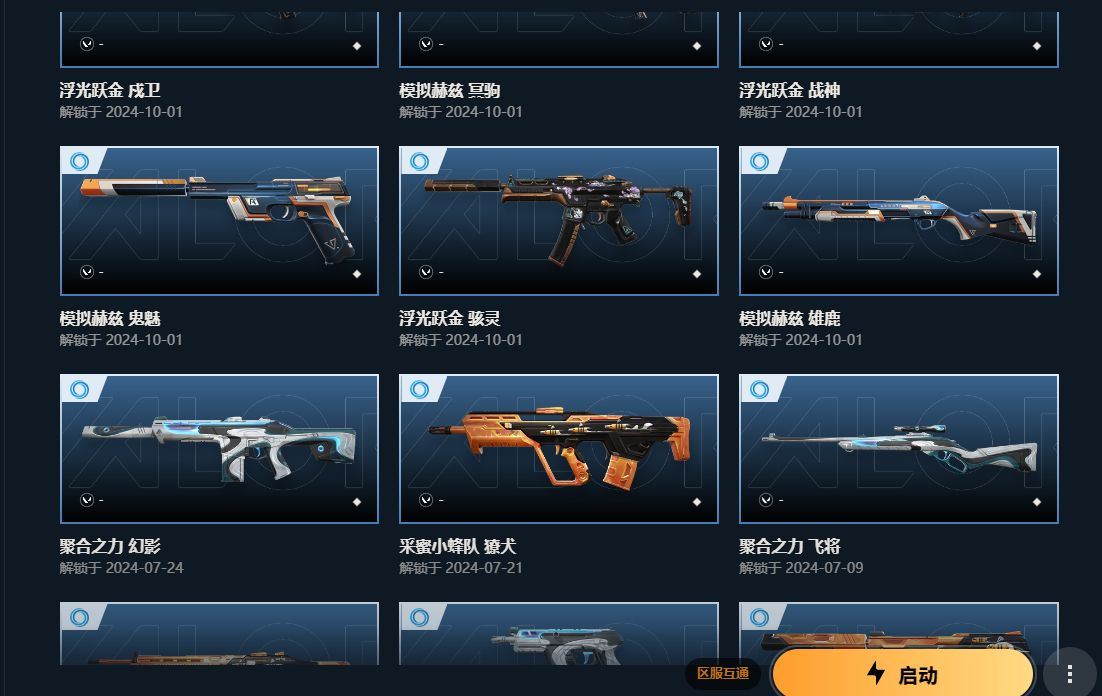The width and height of the screenshot is (1102, 696).
Task: Click the 浮光跃金 戍卫 skin title
Action: tap(110, 90)
